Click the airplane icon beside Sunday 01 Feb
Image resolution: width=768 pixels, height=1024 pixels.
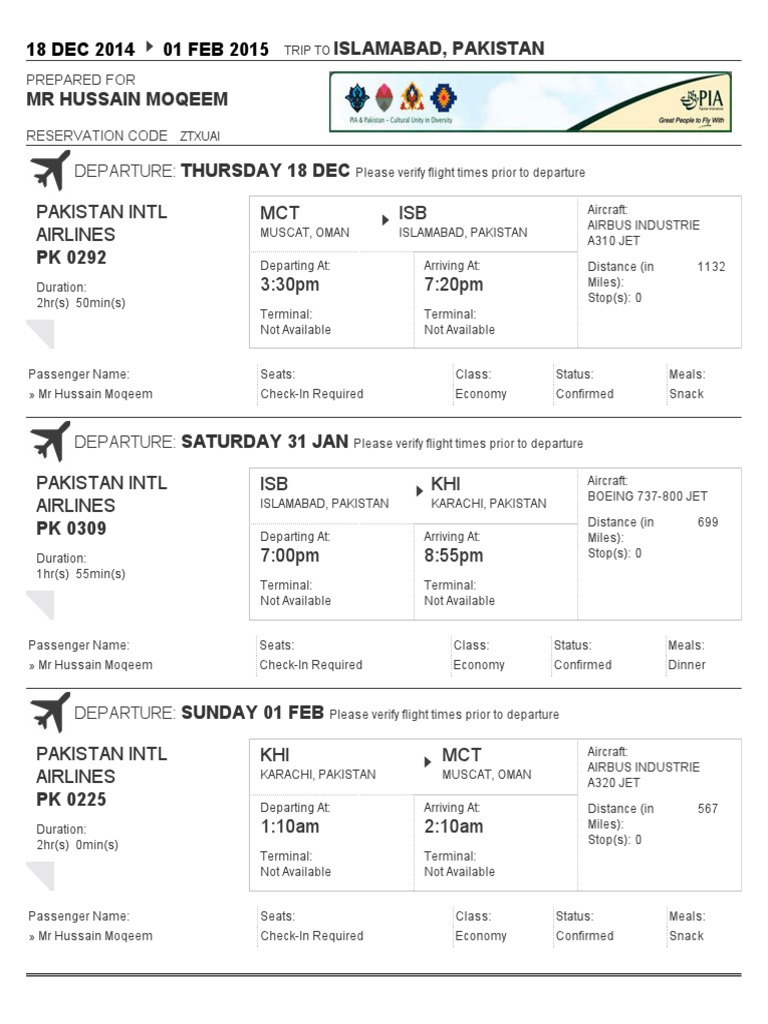point(50,712)
